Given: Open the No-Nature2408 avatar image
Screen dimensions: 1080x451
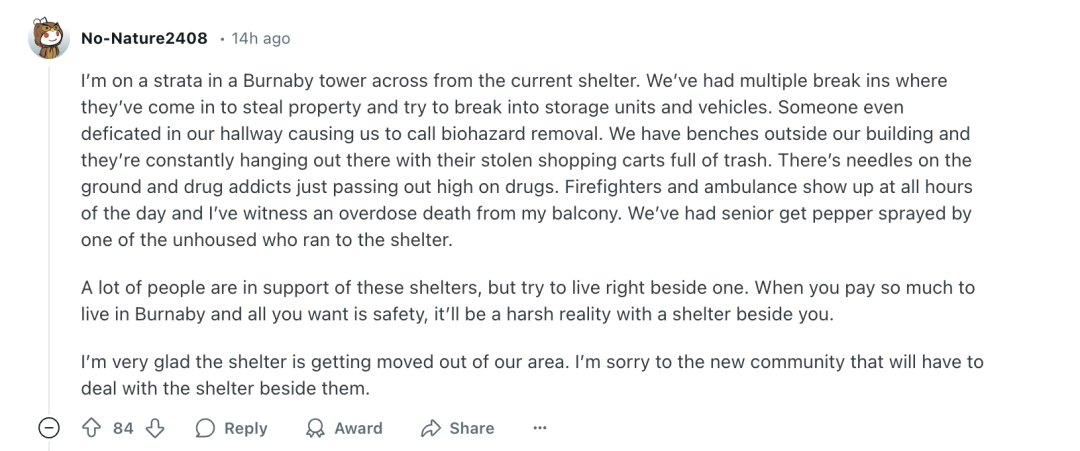Looking at the screenshot, I should point(49,39).
